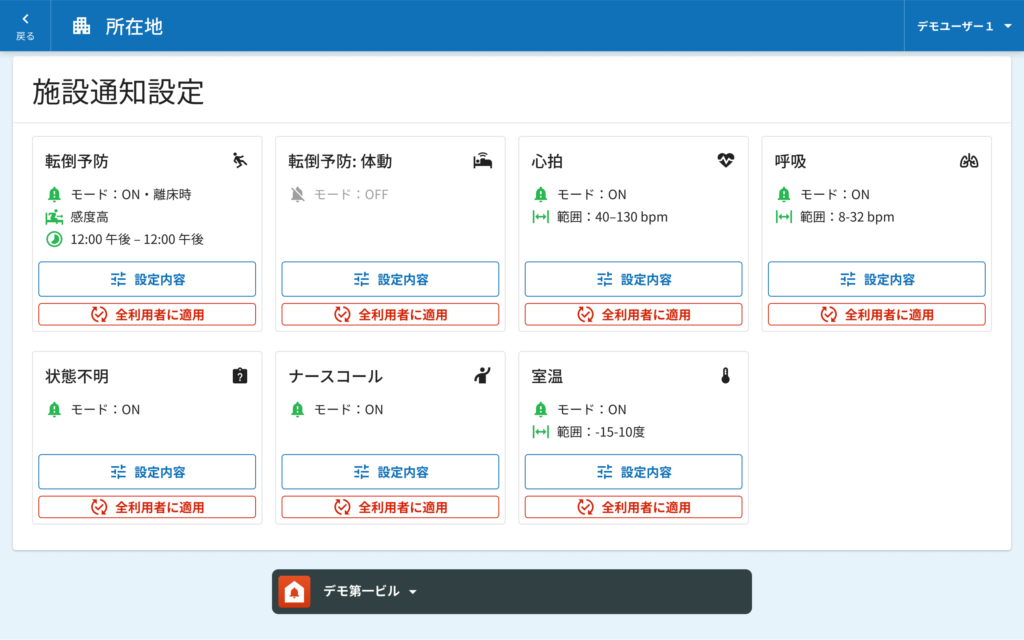The width and height of the screenshot is (1024, 640).
Task: Go back using the 戻る button
Action: coord(25,26)
